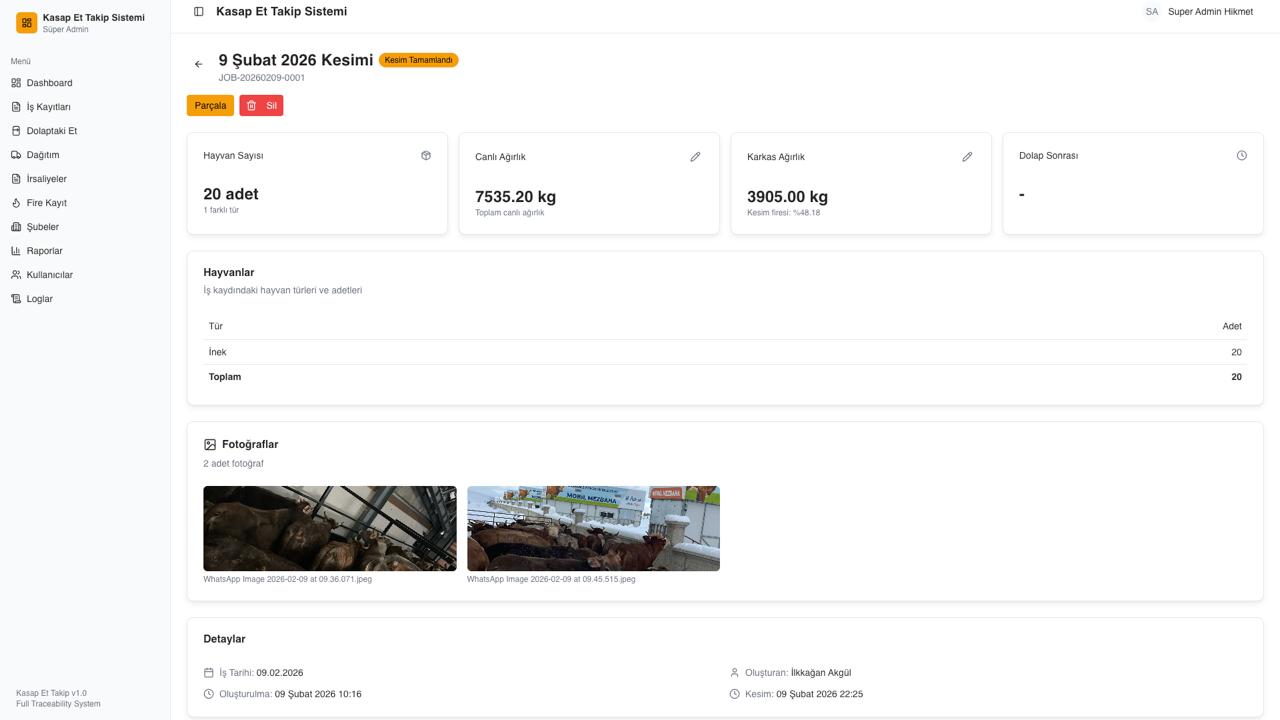Click the pencil icon on Canlı Ağırlık card
1280x720 pixels.
(x=695, y=157)
